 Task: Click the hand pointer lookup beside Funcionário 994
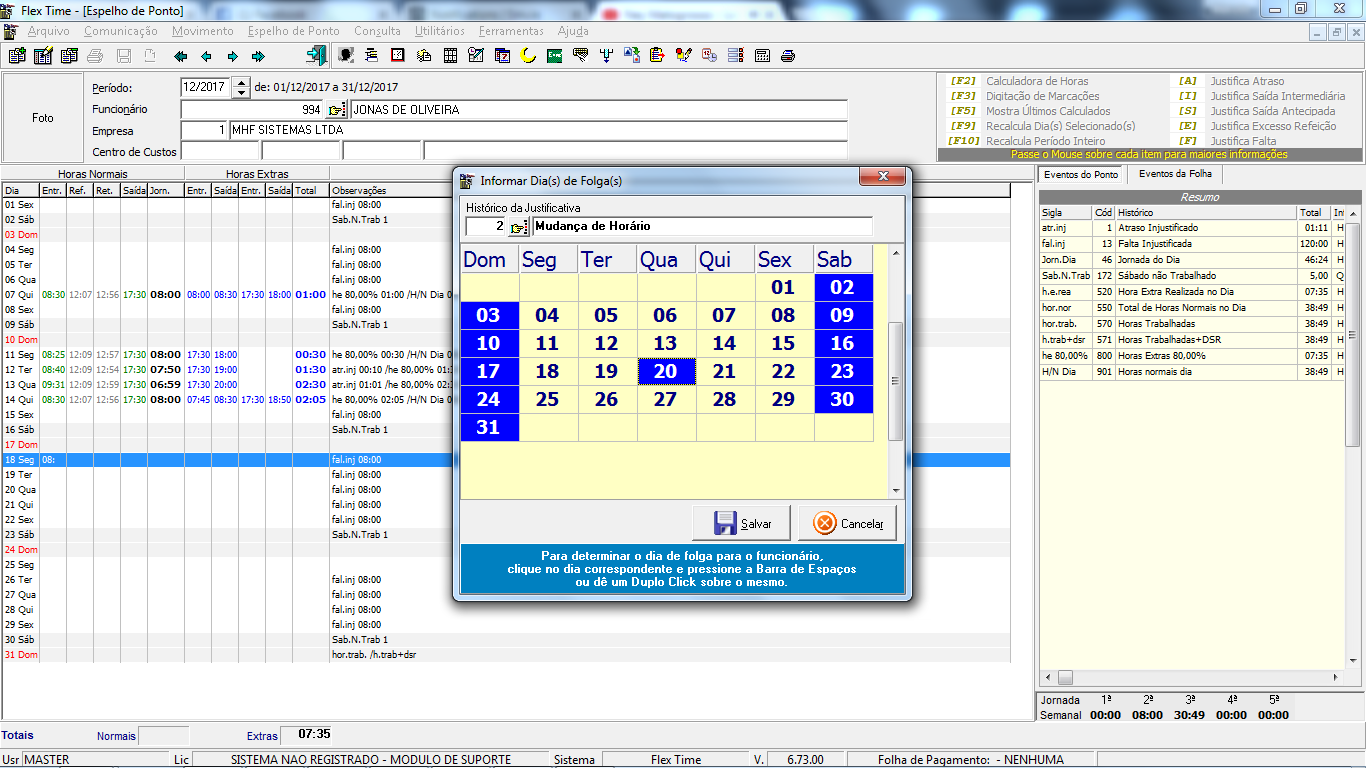(336, 110)
